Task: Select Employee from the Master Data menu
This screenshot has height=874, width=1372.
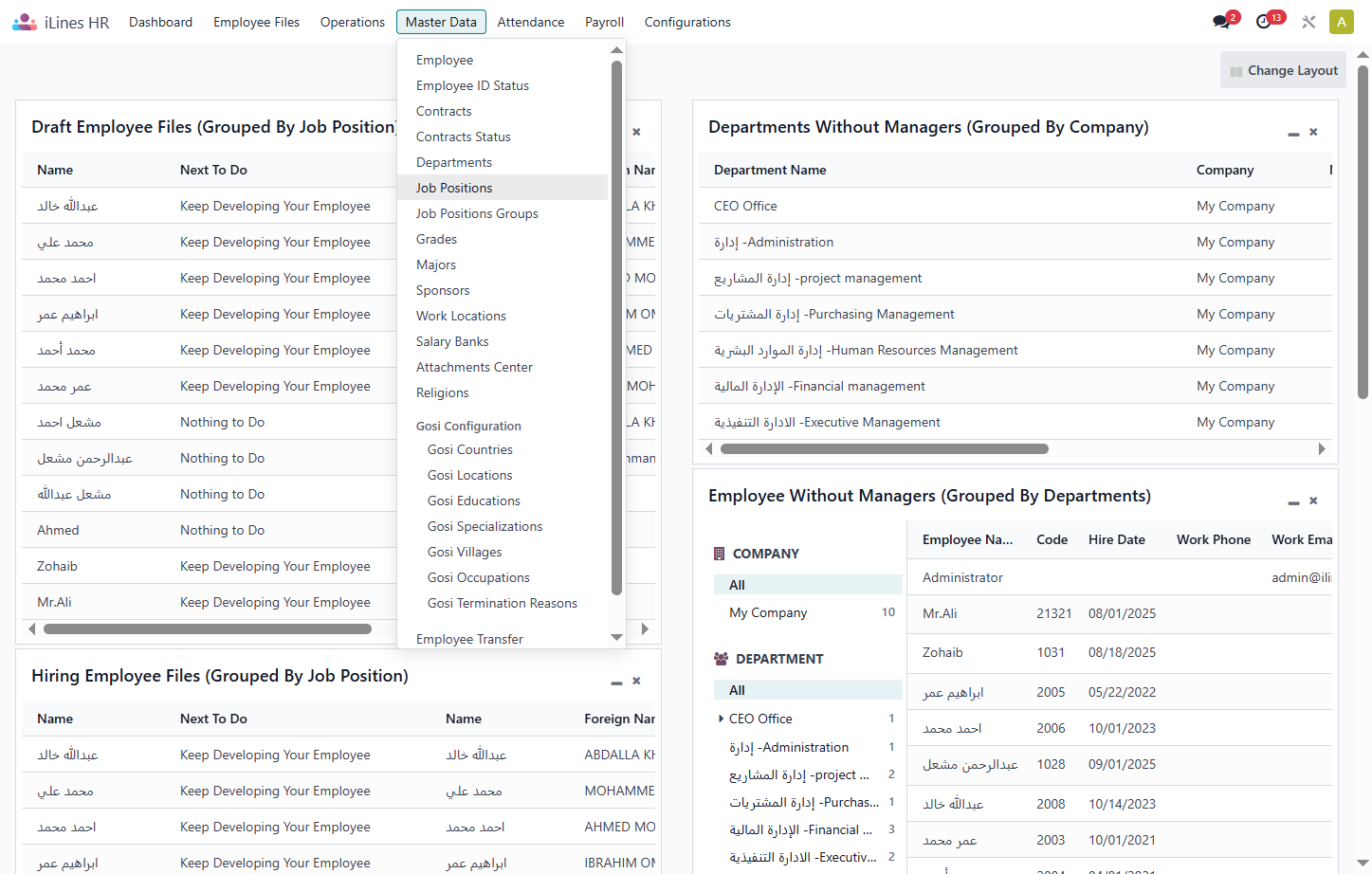Action: (x=503, y=60)
